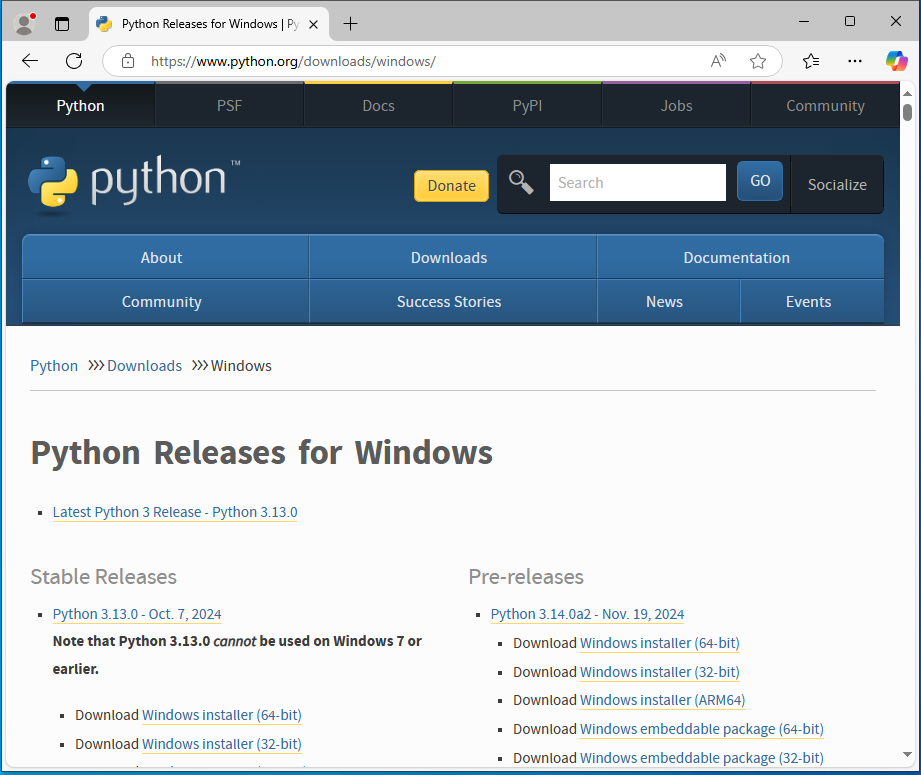Download pre-release Windows installer (32-bit)
The image size is (921, 775).
click(x=660, y=672)
